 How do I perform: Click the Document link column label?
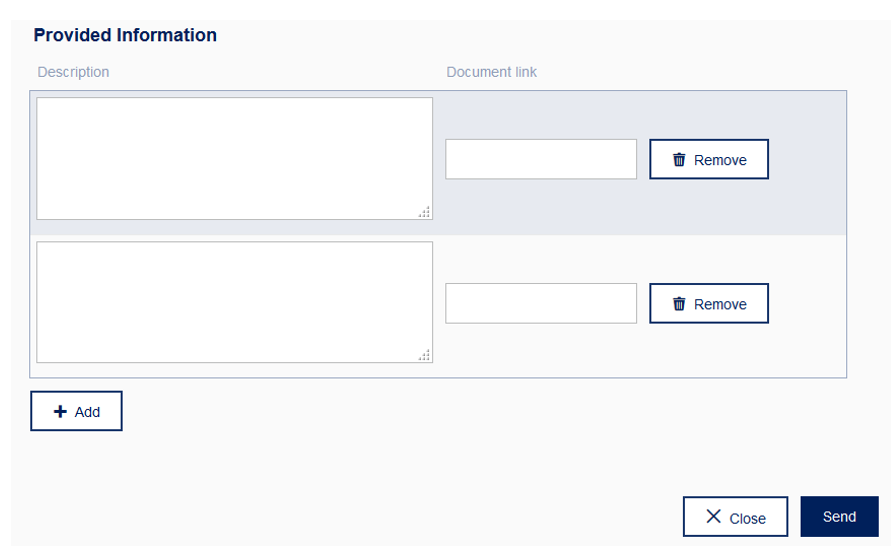pyautogui.click(x=492, y=72)
